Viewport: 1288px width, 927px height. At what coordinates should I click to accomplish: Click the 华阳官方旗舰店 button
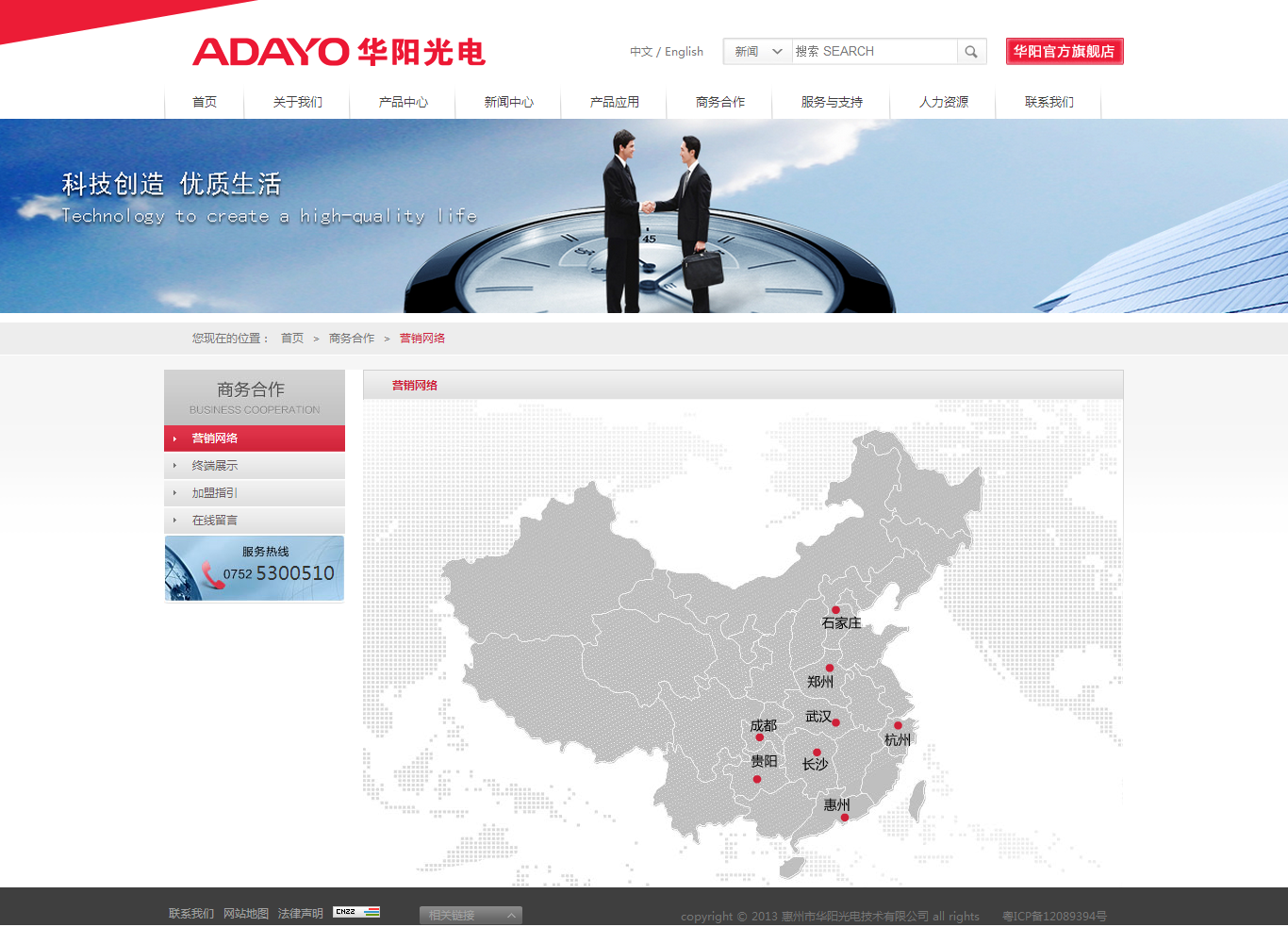click(1065, 51)
